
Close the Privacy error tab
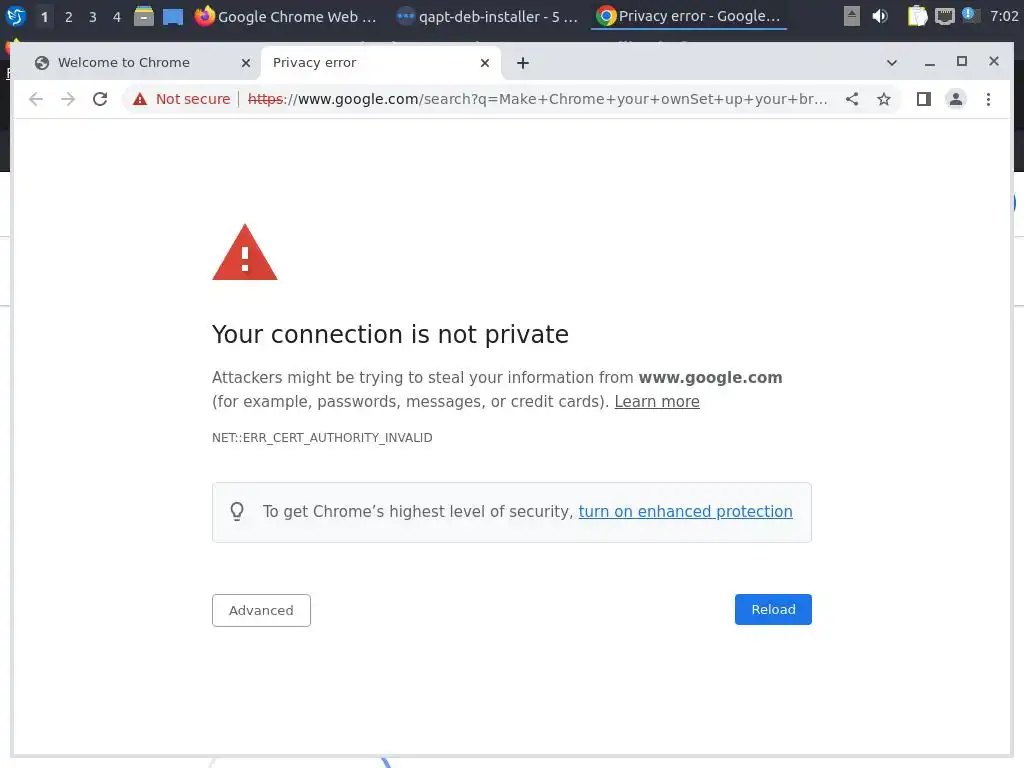485,62
